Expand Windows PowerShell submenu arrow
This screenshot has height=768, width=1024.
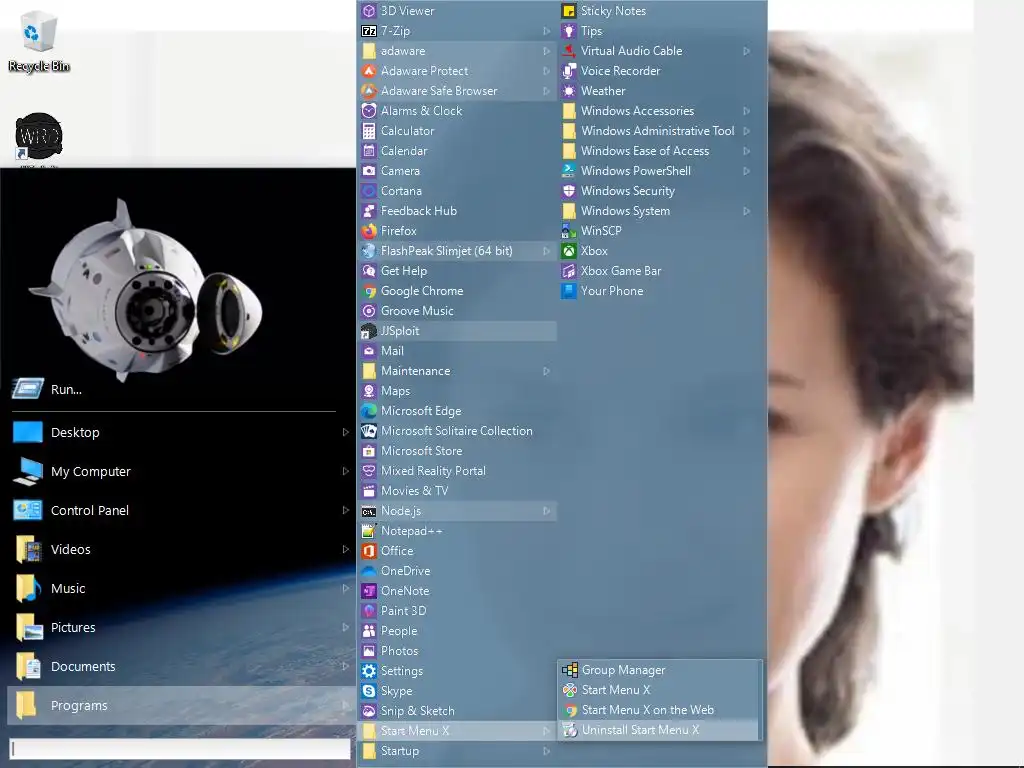[746, 171]
